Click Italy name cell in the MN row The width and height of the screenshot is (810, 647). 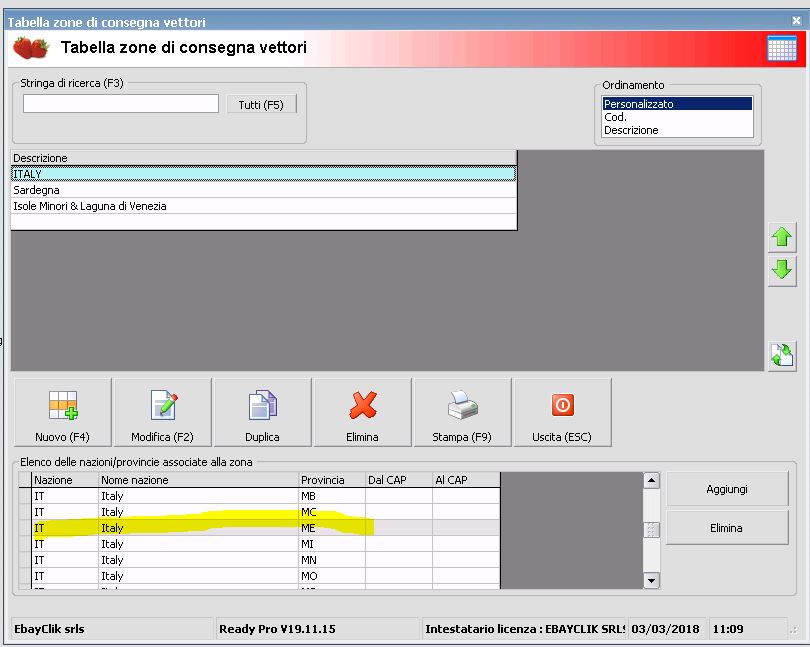tap(198, 560)
